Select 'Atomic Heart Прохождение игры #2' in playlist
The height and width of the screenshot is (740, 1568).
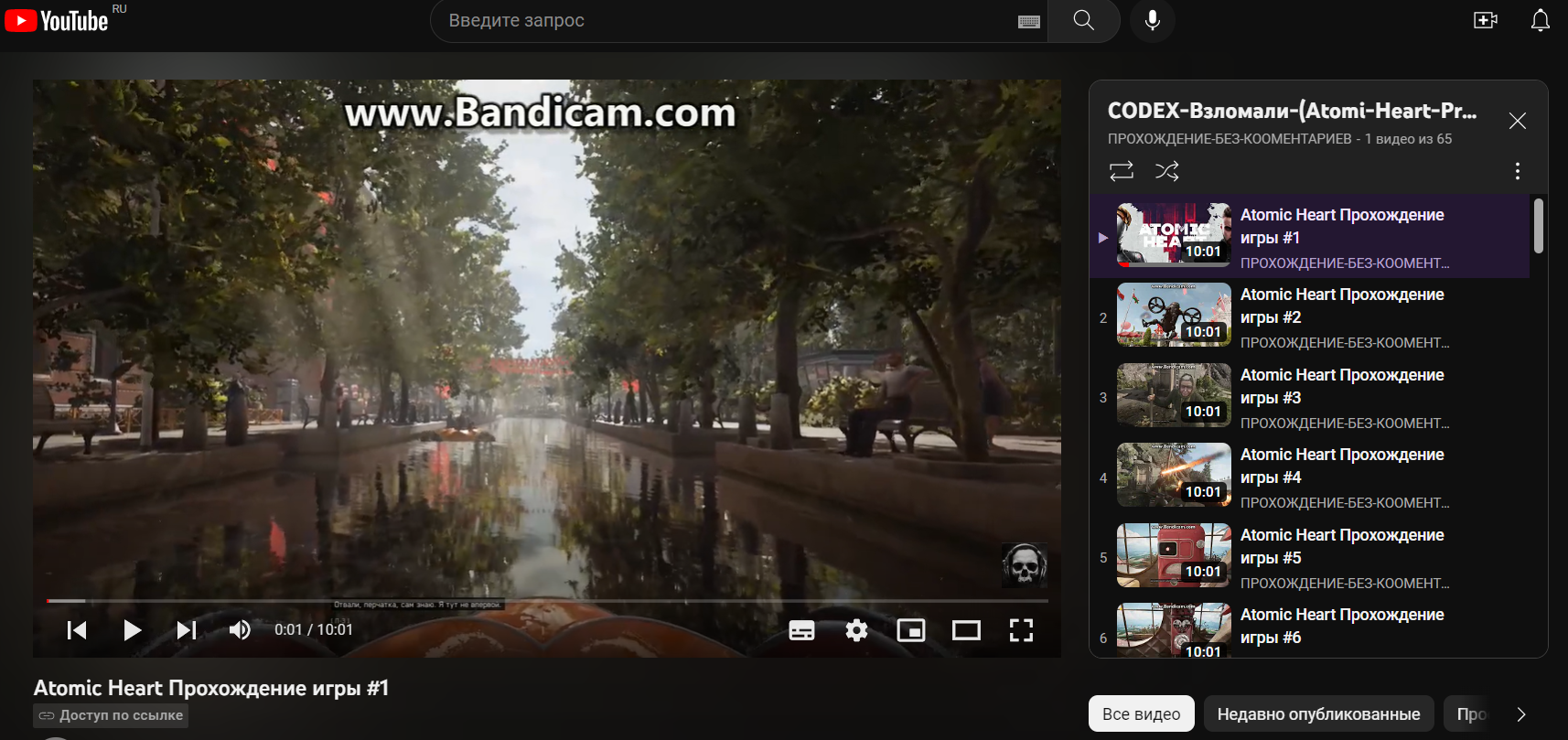click(x=1309, y=316)
